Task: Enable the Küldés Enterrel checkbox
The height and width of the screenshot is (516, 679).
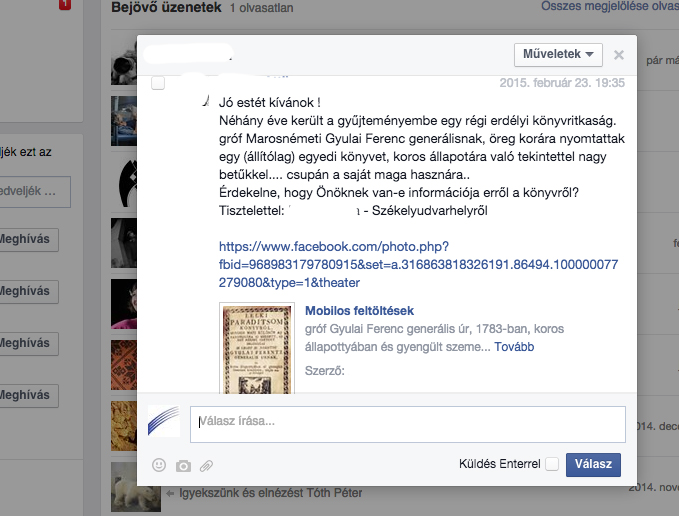Action: pos(552,464)
